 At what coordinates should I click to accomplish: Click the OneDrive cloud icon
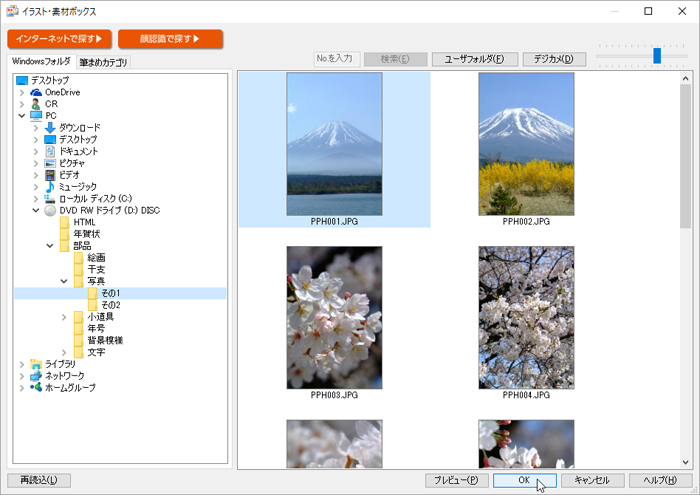pos(37,92)
